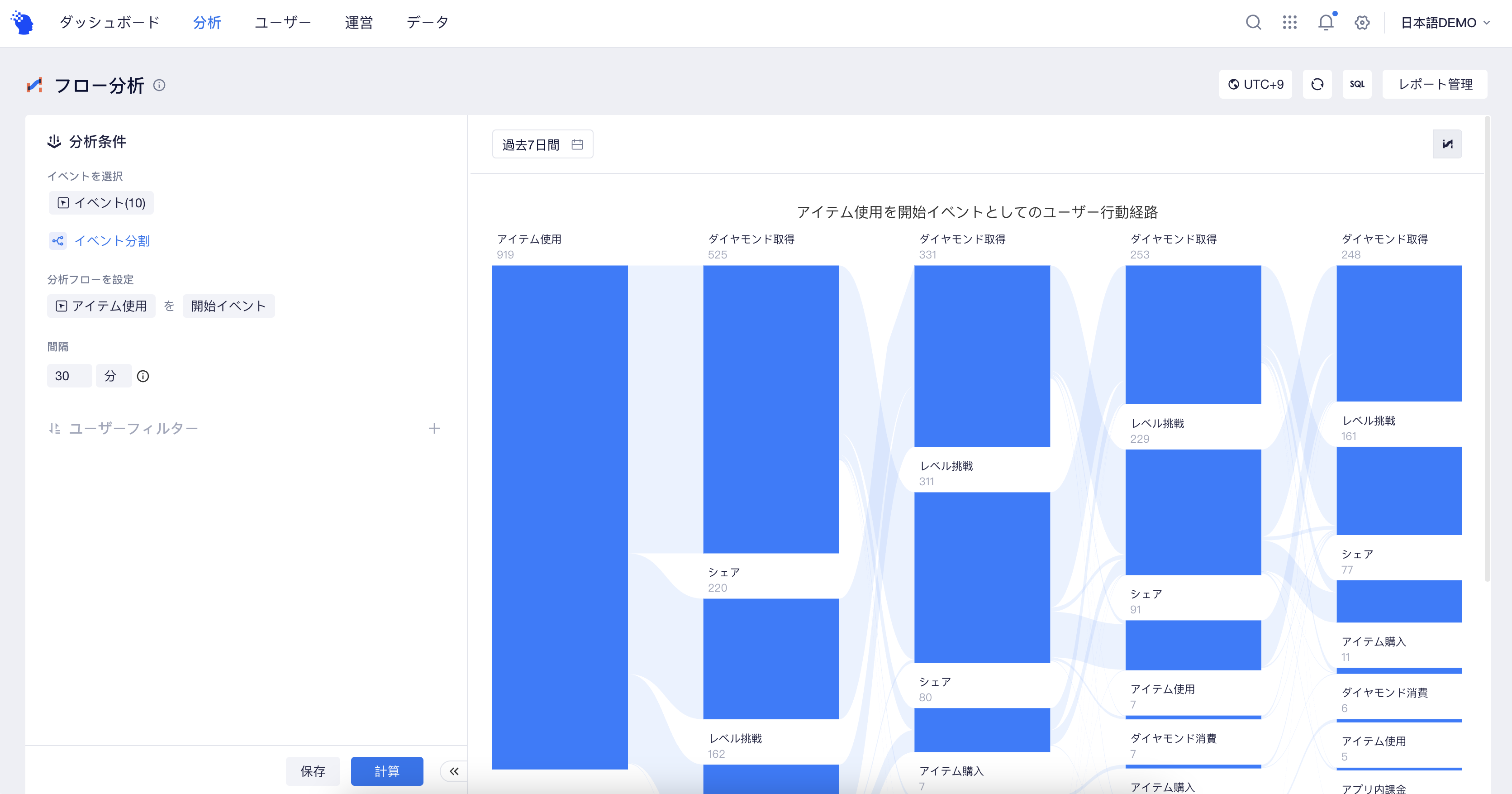Click calendar icon in 過去7日間 date picker
1512x794 pixels.
(x=577, y=144)
